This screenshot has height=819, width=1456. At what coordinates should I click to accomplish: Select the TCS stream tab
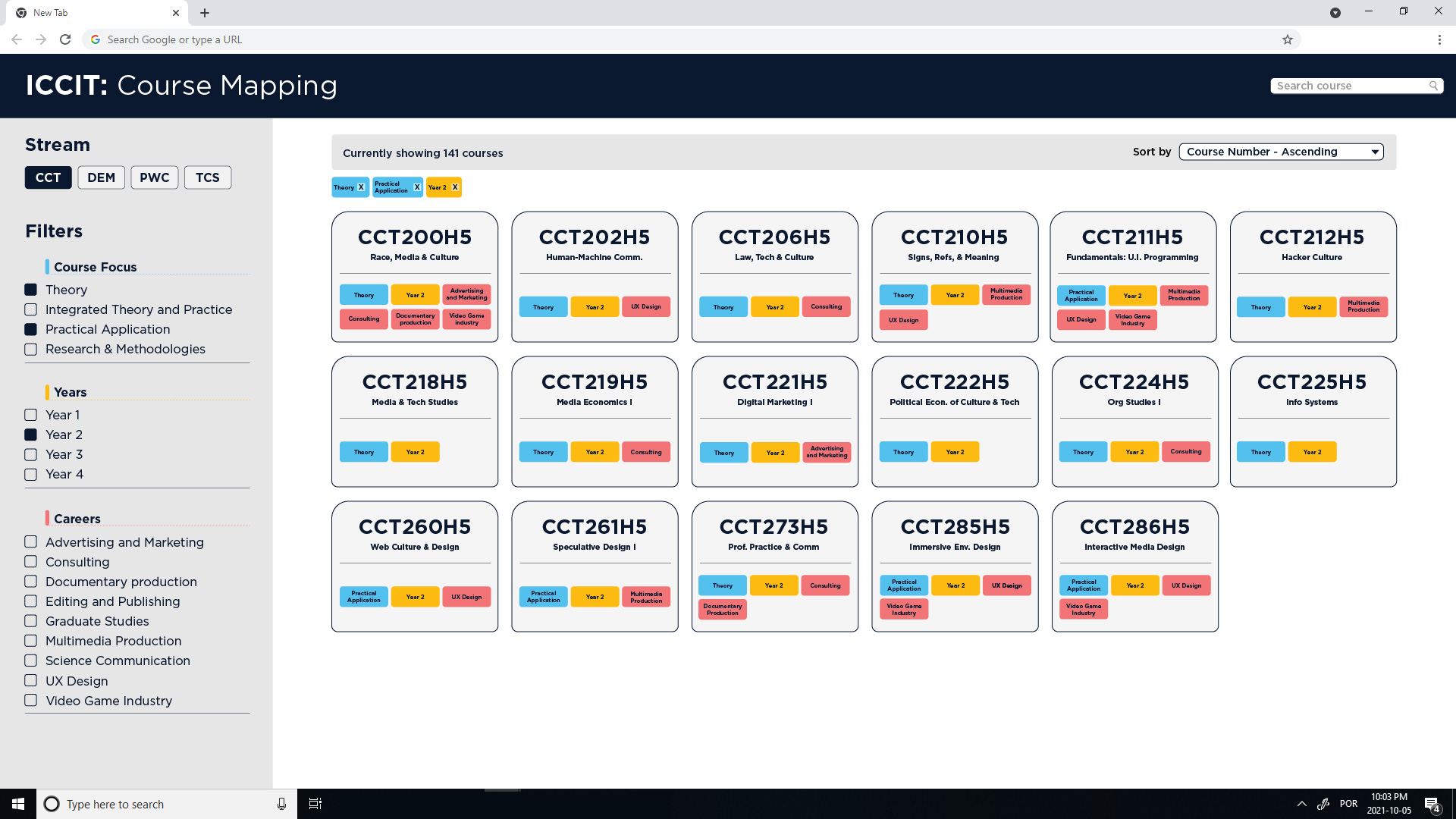[x=207, y=177]
